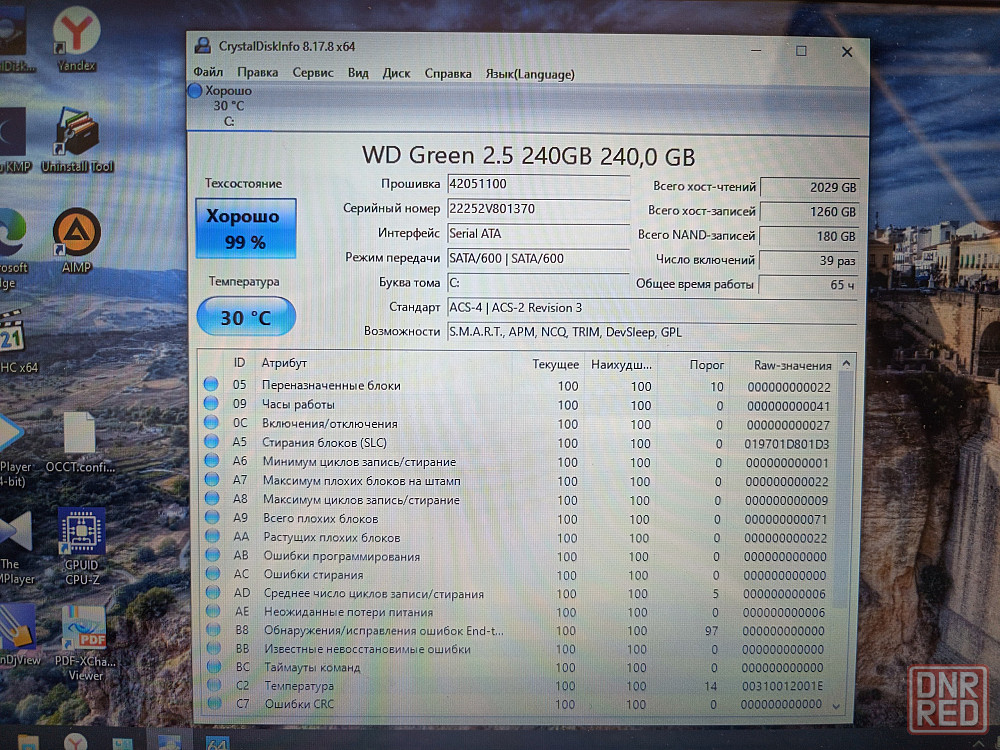This screenshot has width=1000, height=750.
Task: Click status circle for Переназначенные блоки row
Action: (x=211, y=384)
